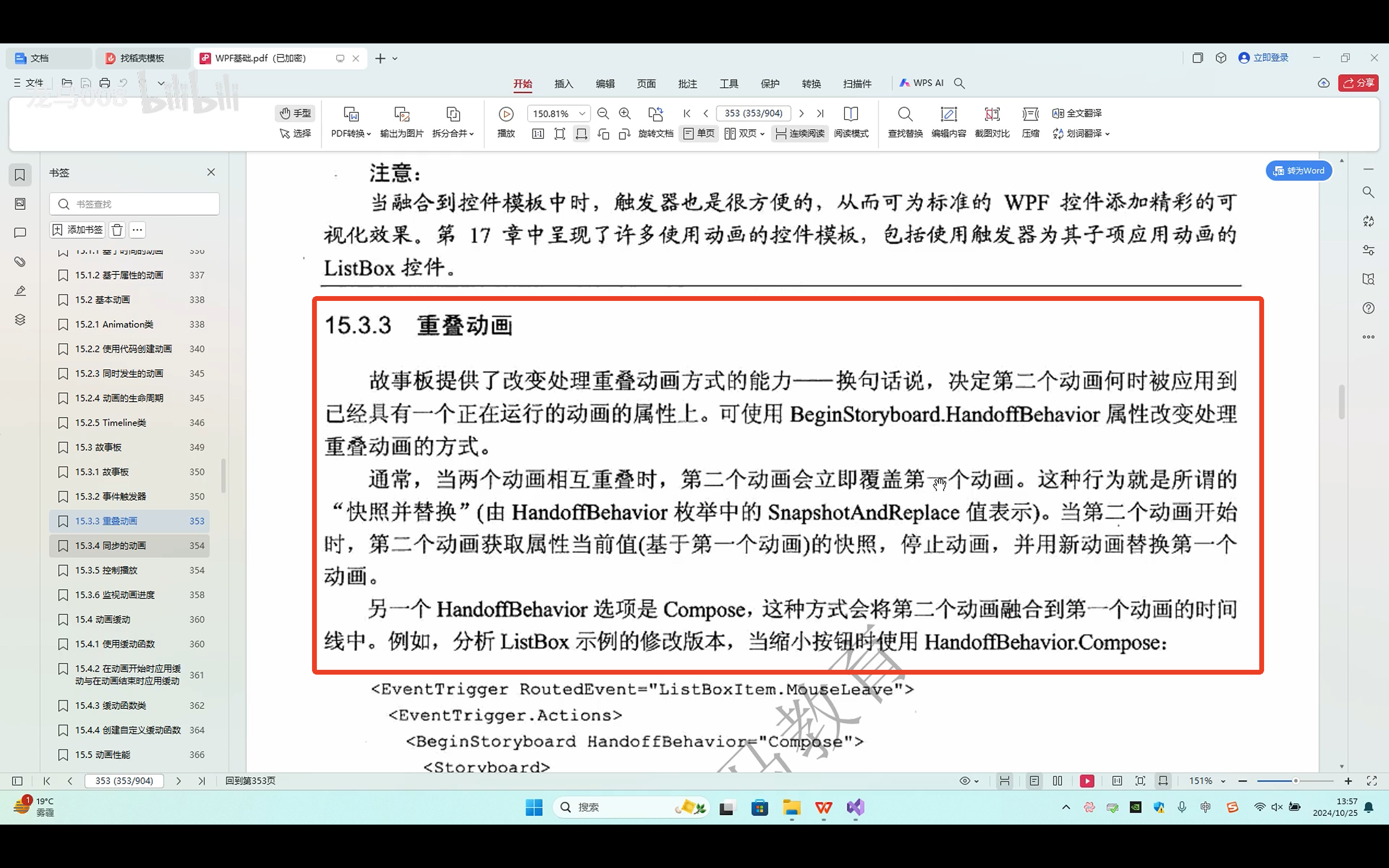Image resolution: width=1389 pixels, height=868 pixels.
Task: Open the attachments paperclip sidebar icon
Action: pyautogui.click(x=20, y=262)
